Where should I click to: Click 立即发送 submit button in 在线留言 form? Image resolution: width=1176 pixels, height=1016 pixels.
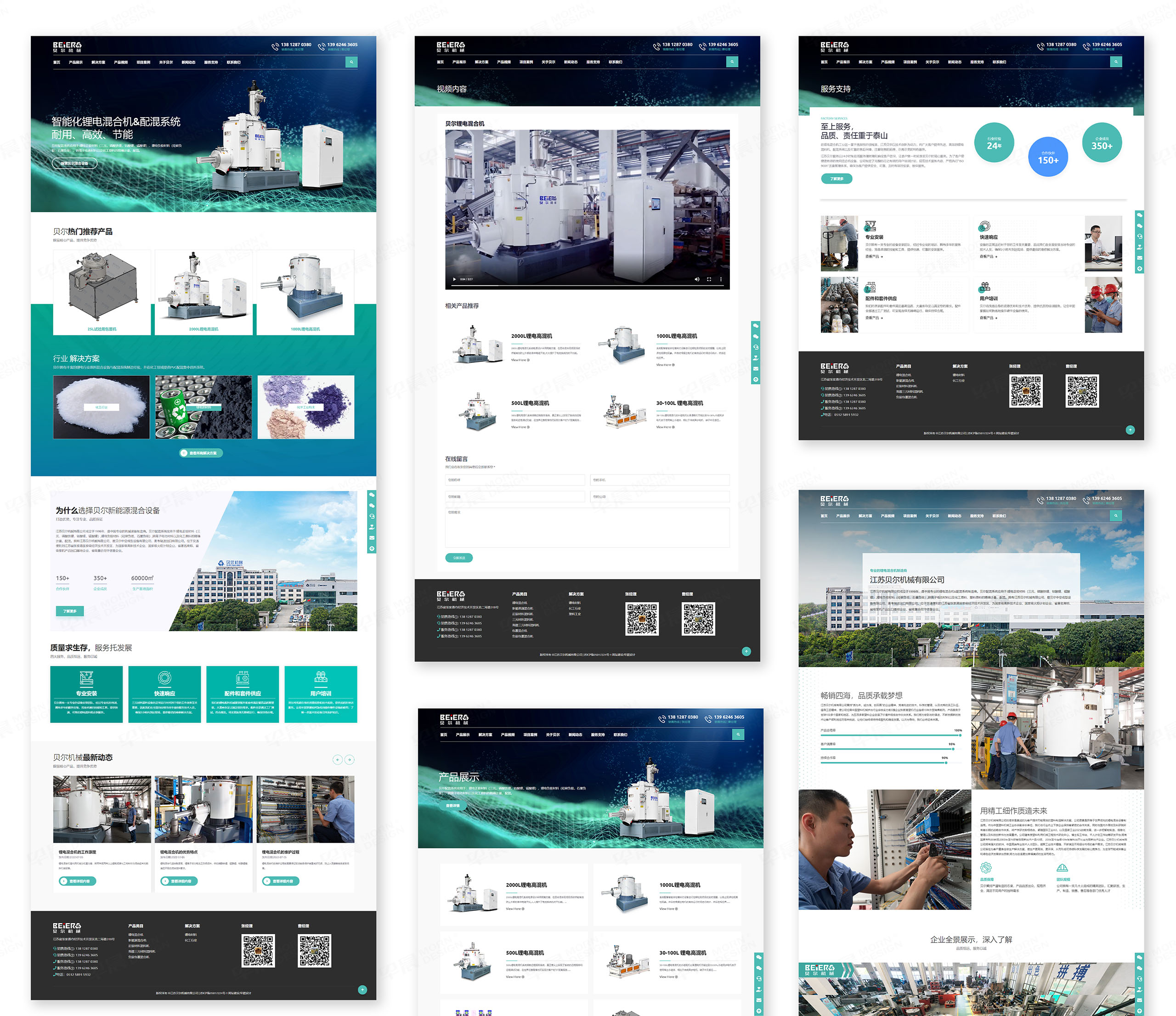tap(458, 558)
